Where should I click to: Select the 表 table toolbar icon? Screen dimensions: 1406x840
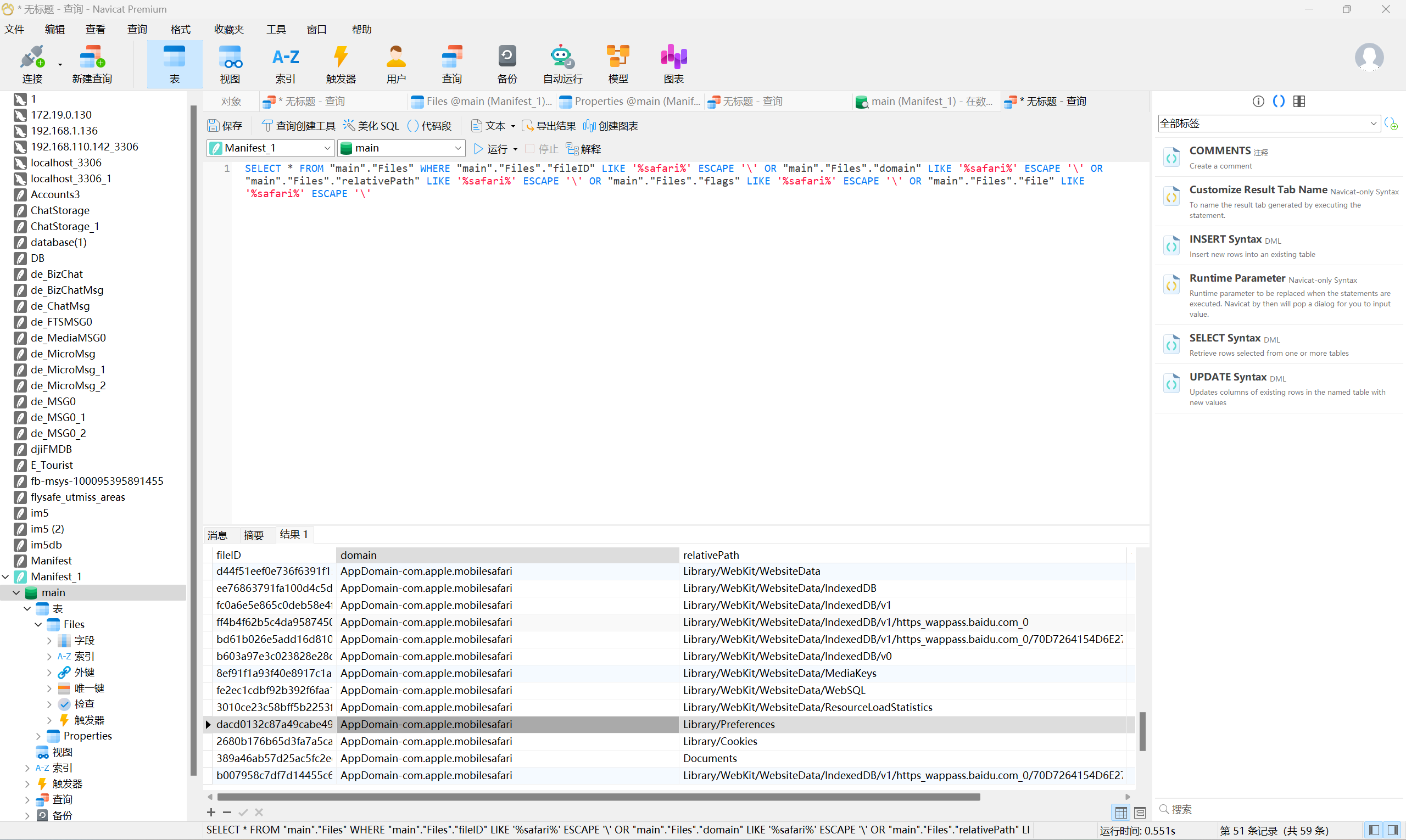175,65
